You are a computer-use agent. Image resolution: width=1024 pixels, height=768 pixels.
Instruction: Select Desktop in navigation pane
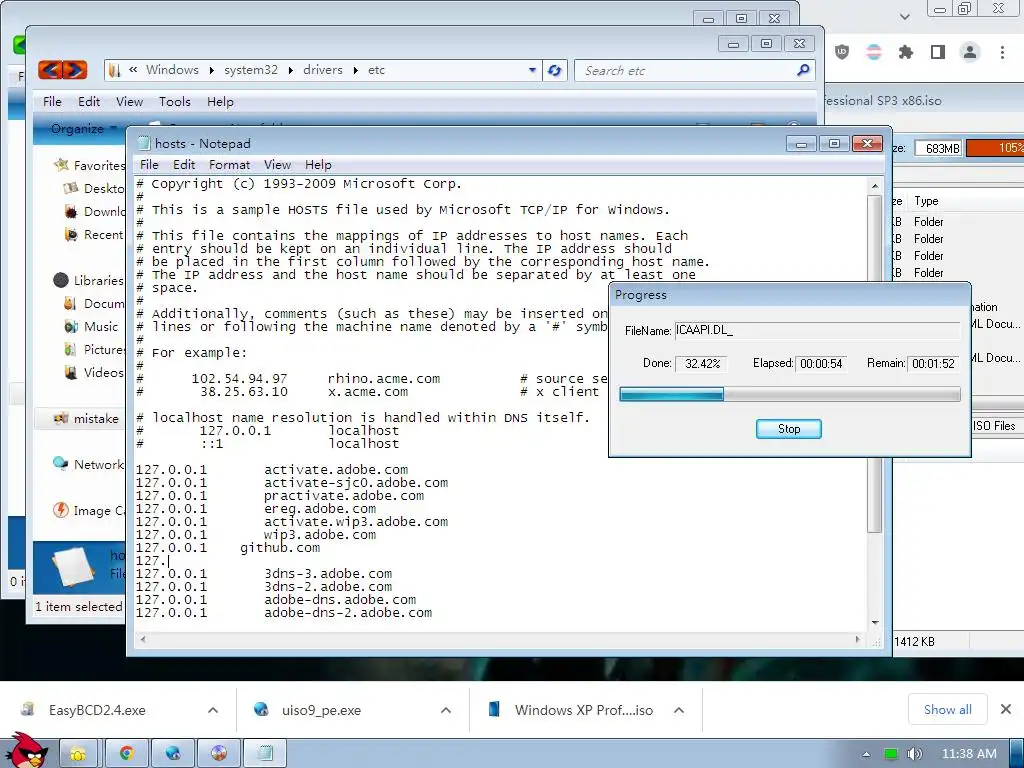[93, 188]
